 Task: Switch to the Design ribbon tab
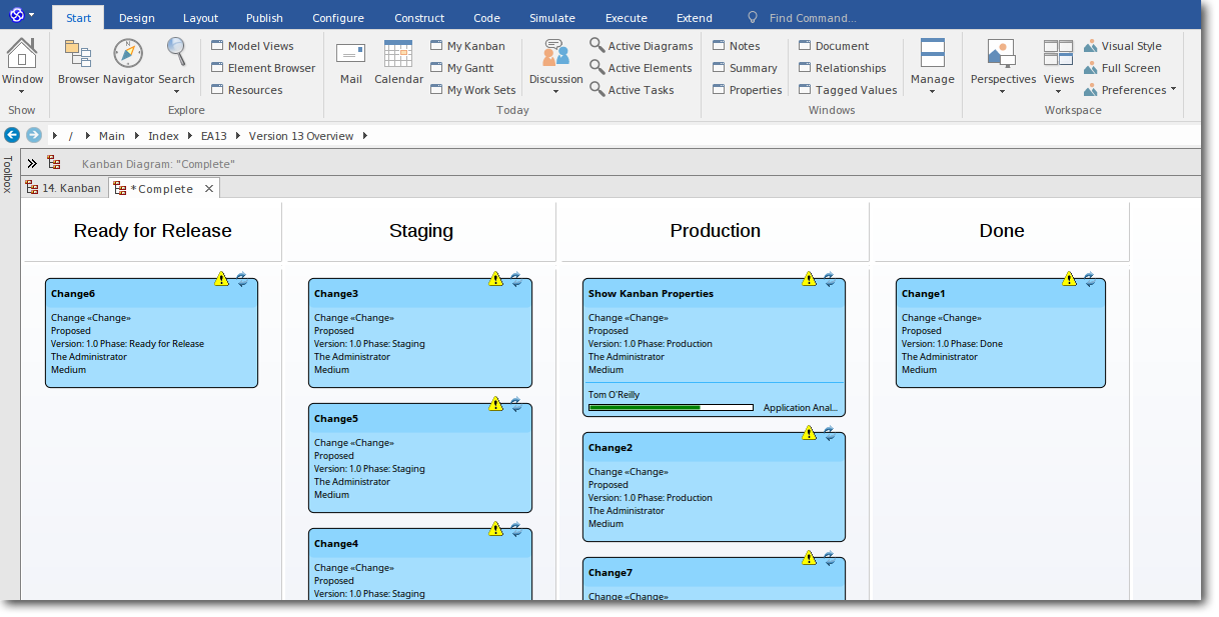coord(137,18)
